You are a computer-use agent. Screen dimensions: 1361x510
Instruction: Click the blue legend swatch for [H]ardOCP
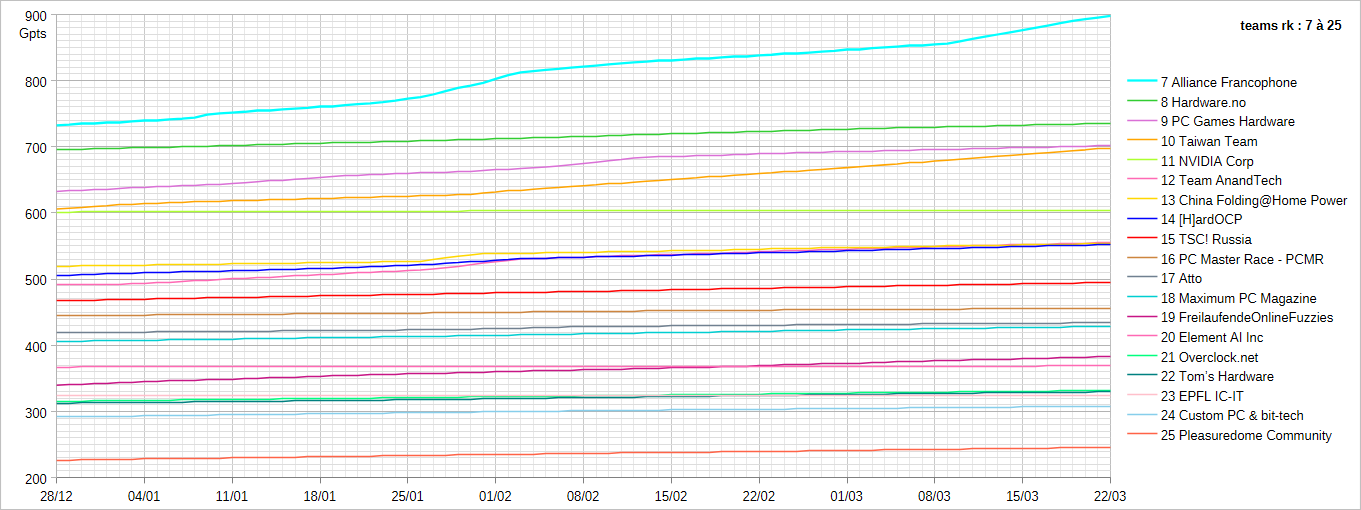(x=1141, y=219)
